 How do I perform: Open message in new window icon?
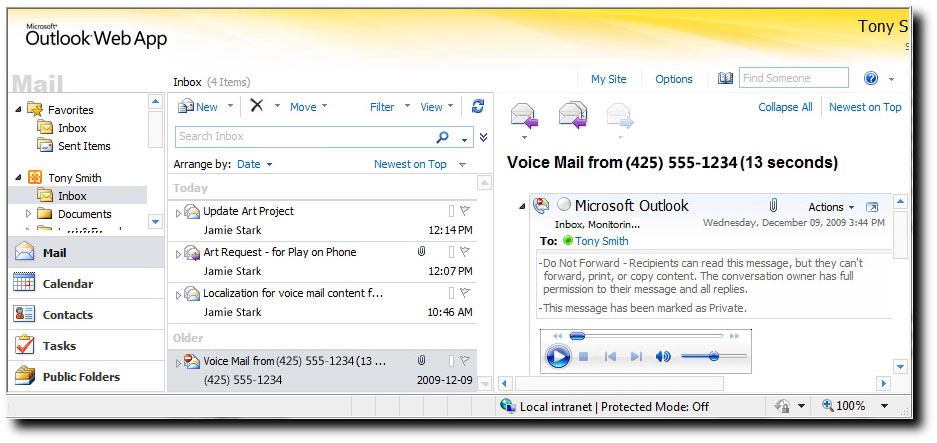coord(872,207)
